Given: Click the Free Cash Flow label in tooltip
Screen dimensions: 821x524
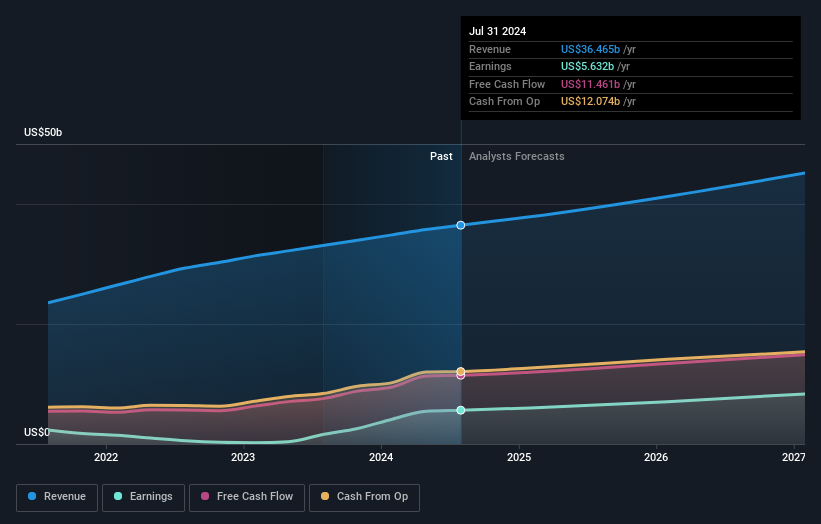Looking at the screenshot, I should click(507, 84).
